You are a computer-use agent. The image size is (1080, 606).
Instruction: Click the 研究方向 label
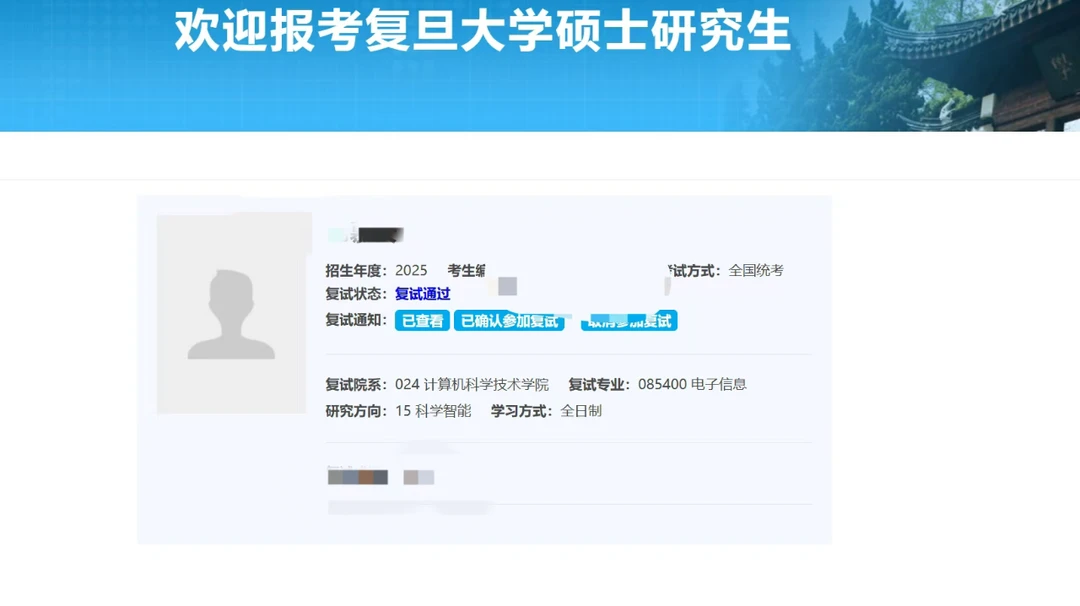click(x=356, y=411)
